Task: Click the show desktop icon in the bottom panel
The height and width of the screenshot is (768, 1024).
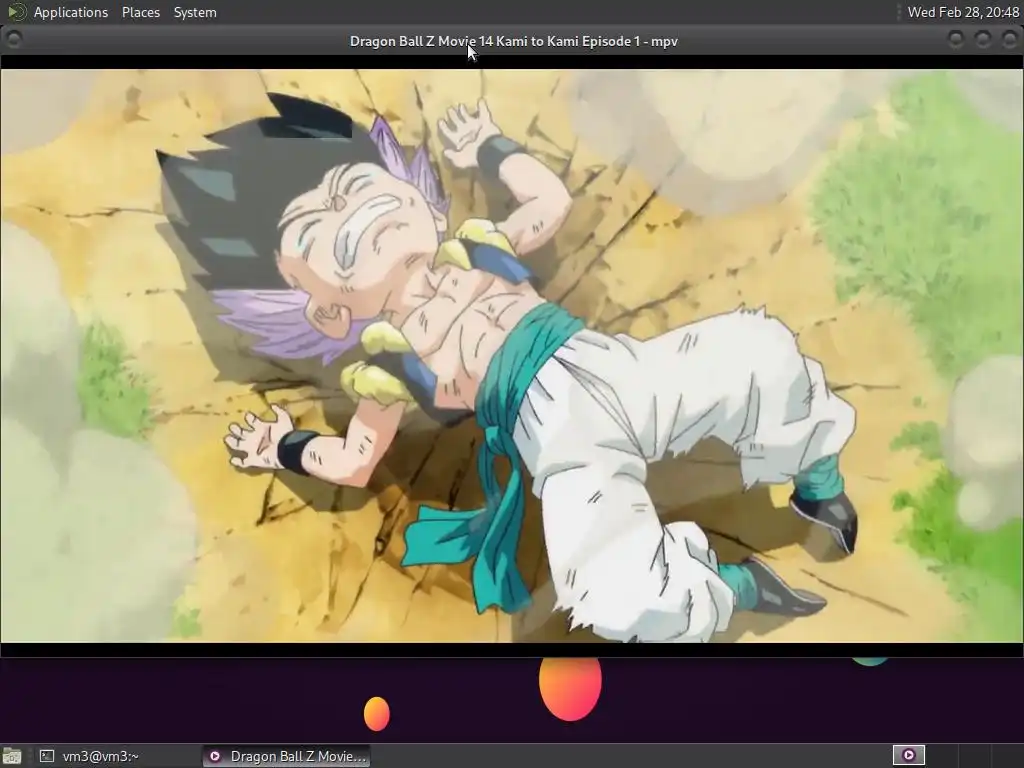Action: pyautogui.click(x=12, y=756)
